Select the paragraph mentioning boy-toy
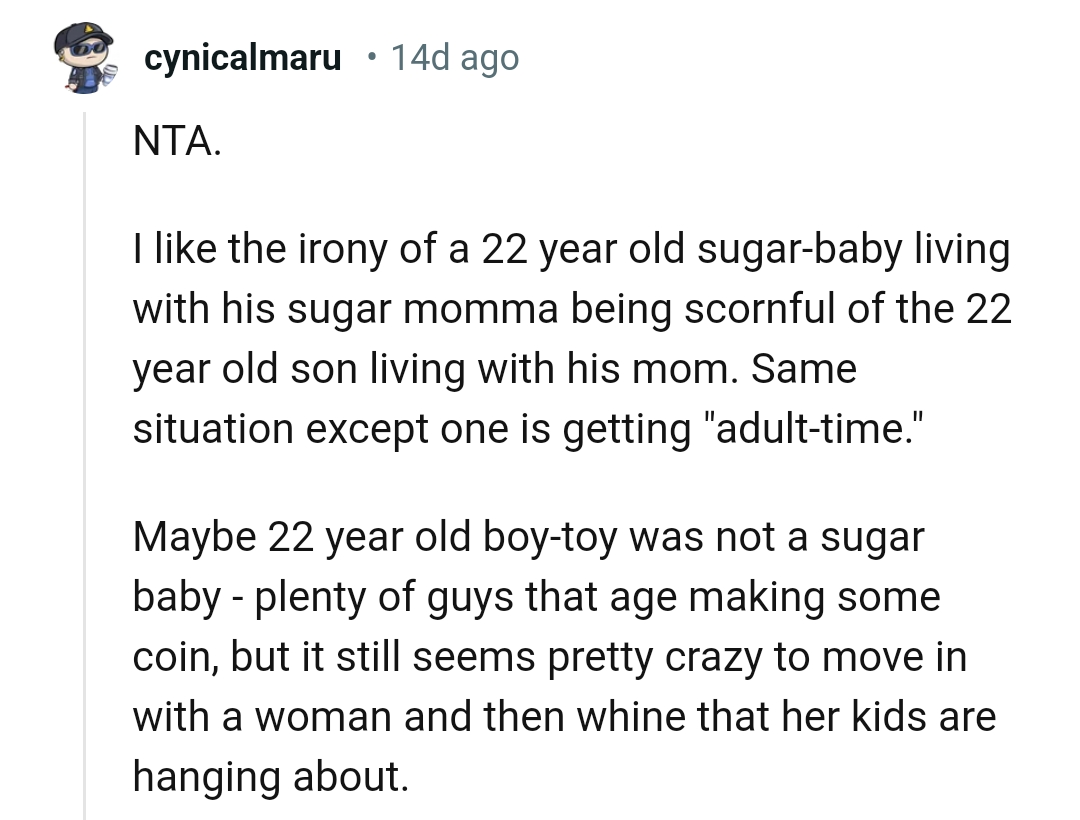The height and width of the screenshot is (820, 1080). (560, 655)
